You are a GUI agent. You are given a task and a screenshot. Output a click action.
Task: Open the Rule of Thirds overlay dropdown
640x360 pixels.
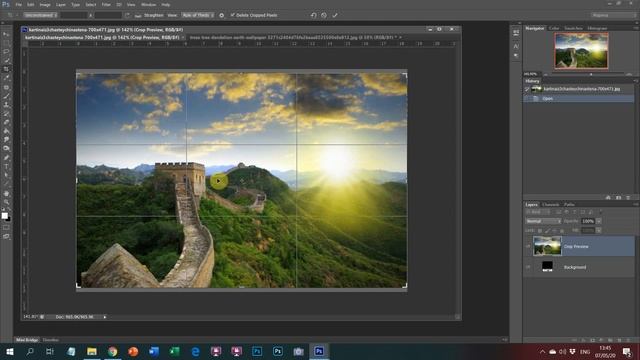click(198, 15)
